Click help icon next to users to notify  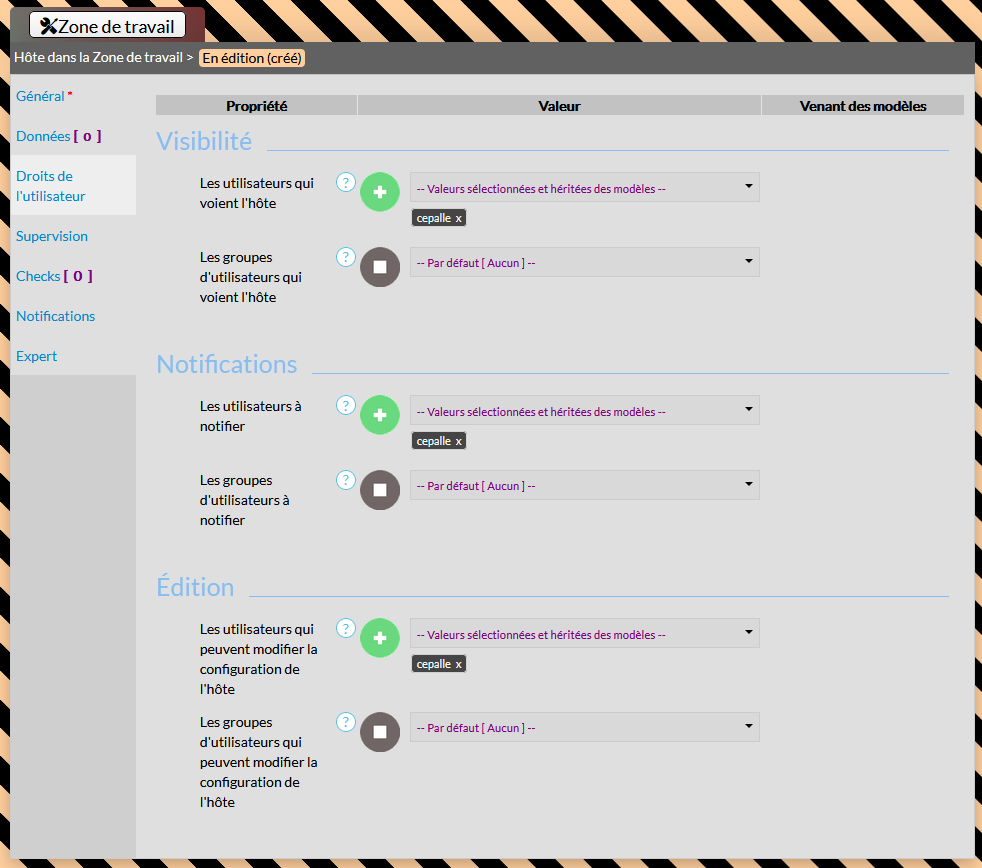346,405
